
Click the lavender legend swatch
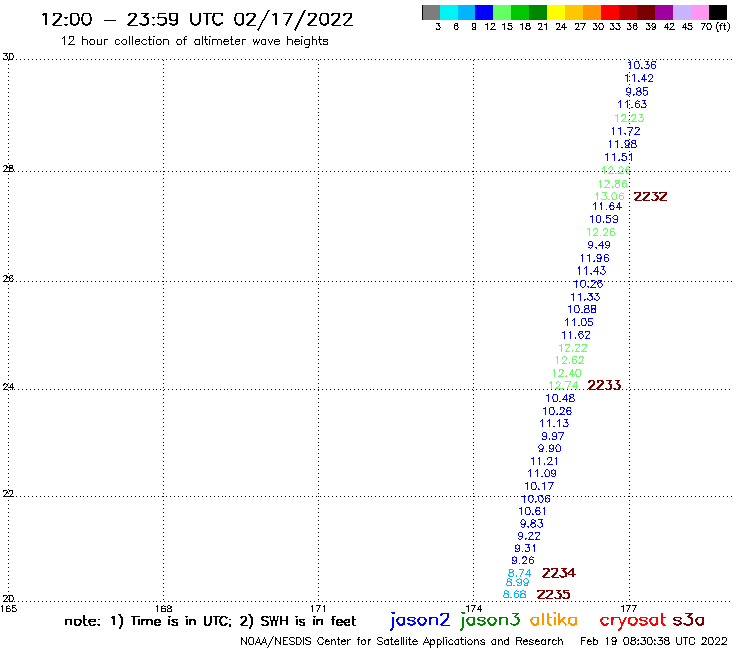point(681,12)
